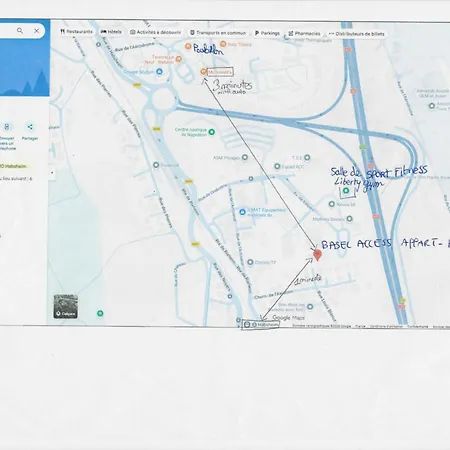Click the Partager share icon
This screenshot has width=450, height=450.
(x=30, y=127)
